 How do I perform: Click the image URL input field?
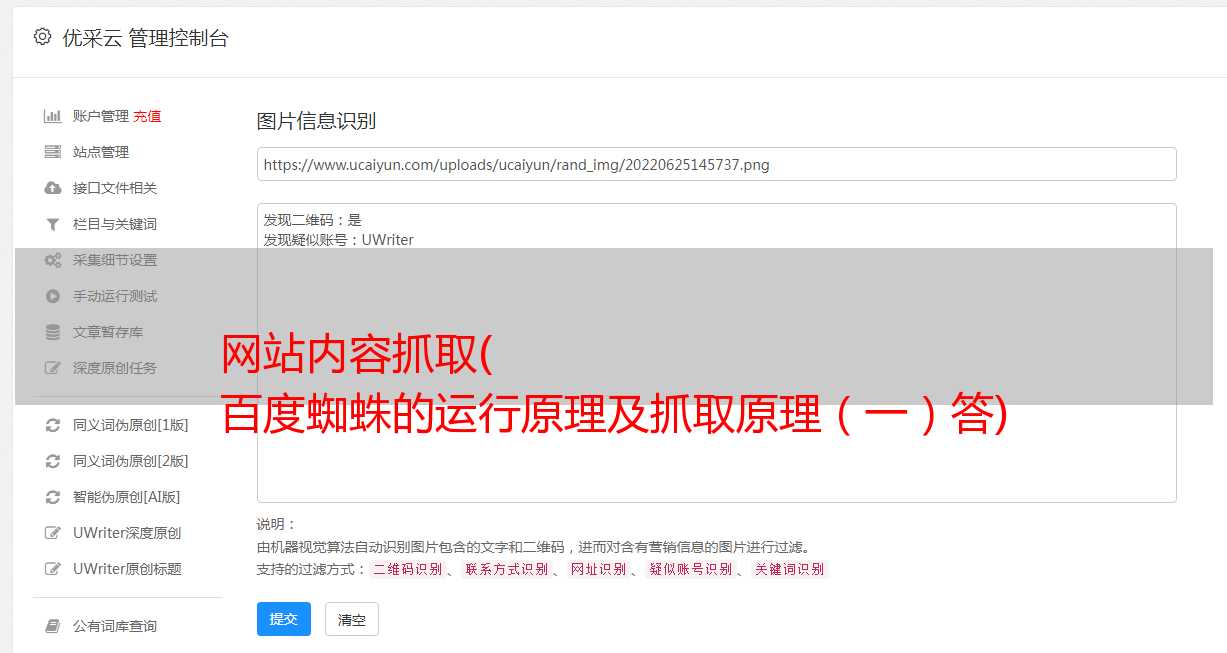716,164
